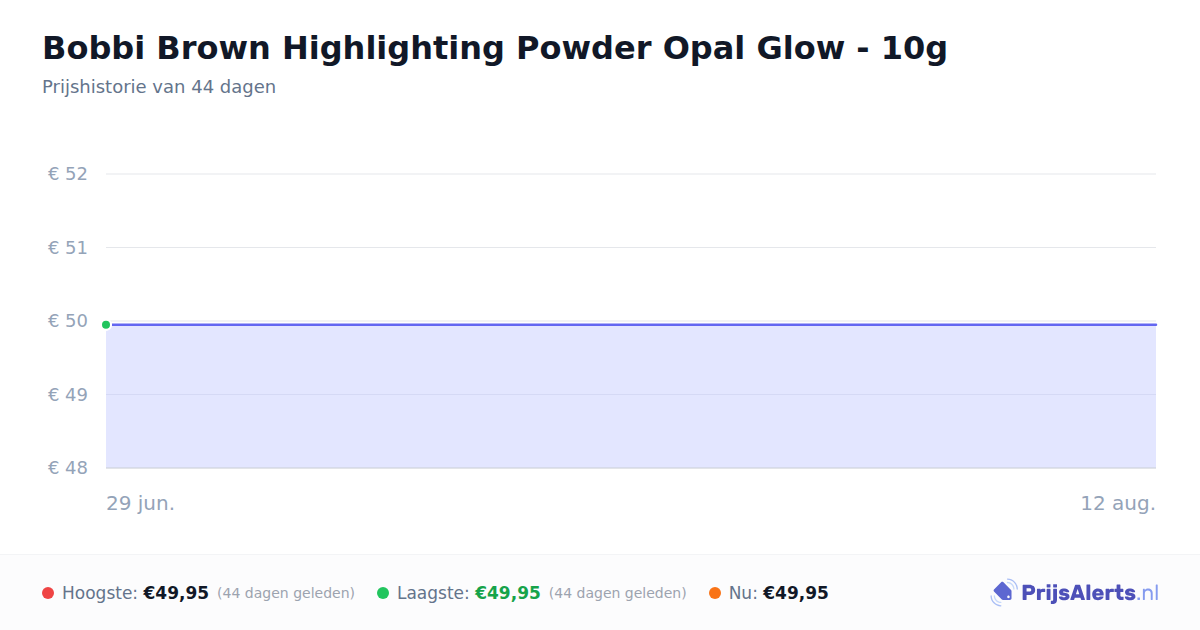1200x630 pixels.
Task: Click the PrijsAlerts tag logo icon
Action: [1004, 593]
